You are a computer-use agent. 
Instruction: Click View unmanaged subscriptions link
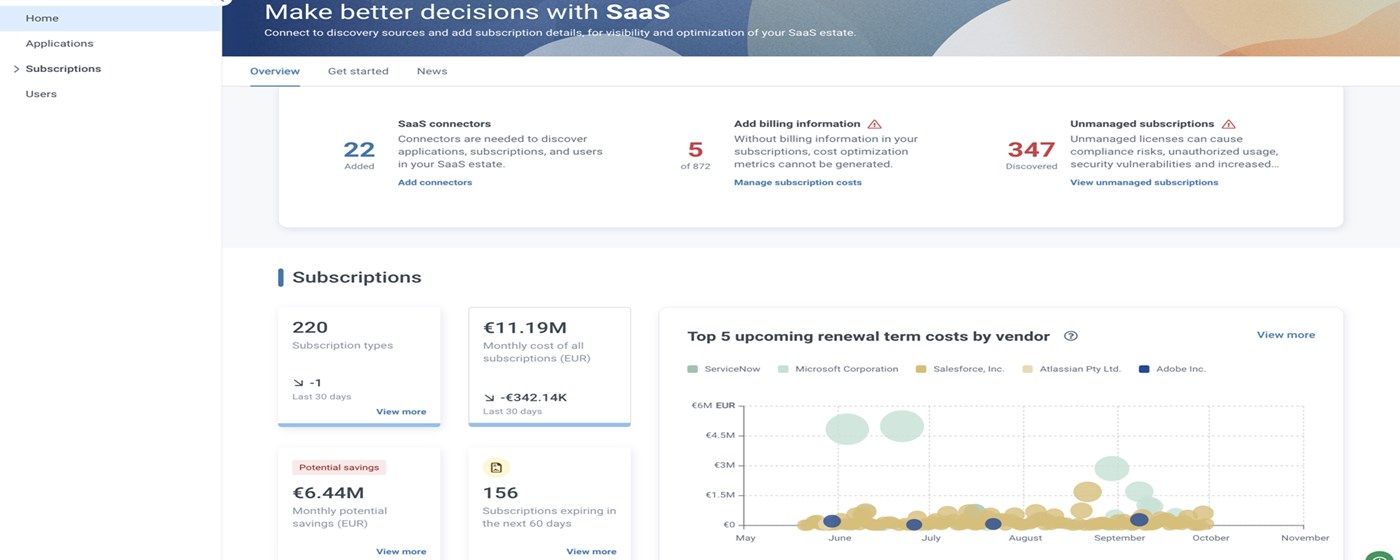[1144, 182]
